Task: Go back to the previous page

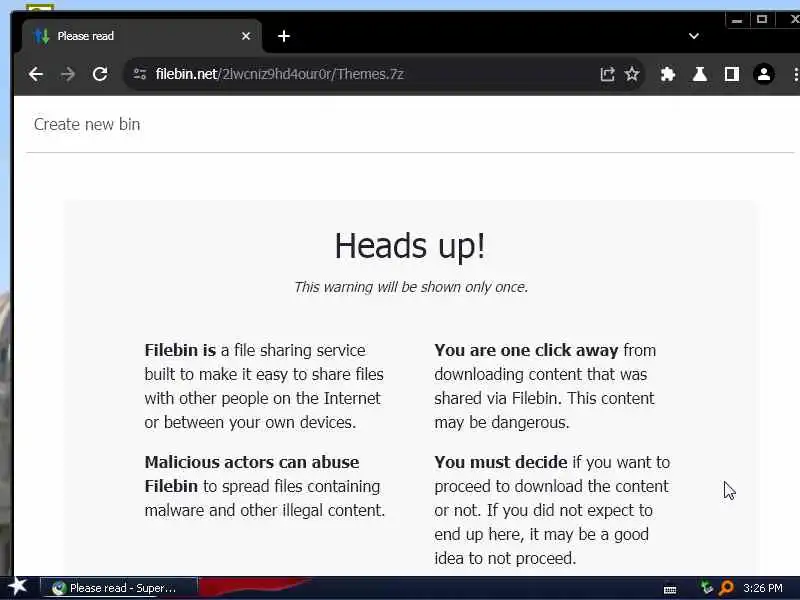Action: [x=36, y=74]
